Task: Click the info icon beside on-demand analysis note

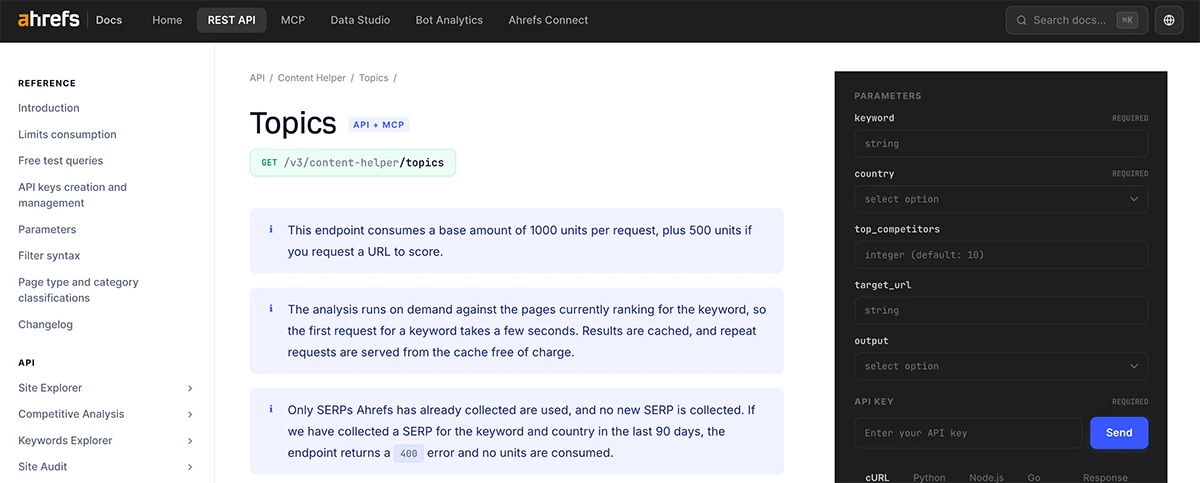Action: (270, 309)
